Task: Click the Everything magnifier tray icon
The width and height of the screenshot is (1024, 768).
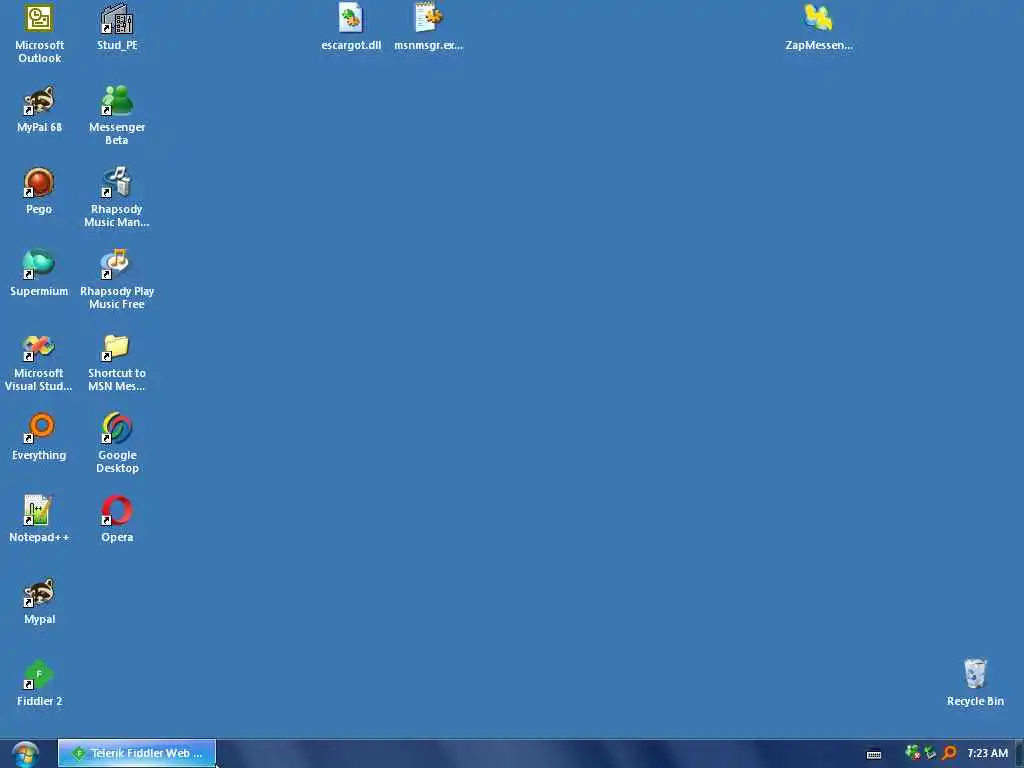Action: point(949,753)
